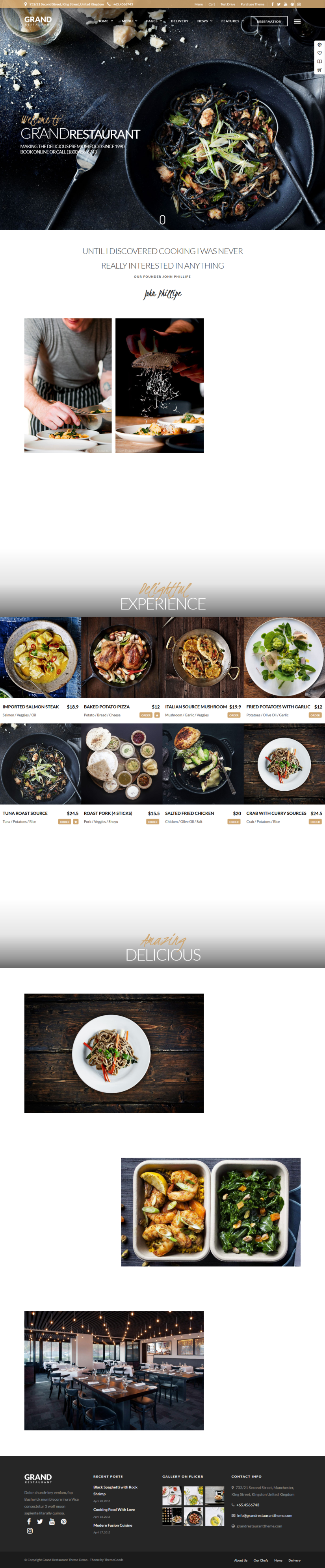Open the book documentation icon in the side panel
Viewport: 325px width, 1568px height.
[319, 61]
